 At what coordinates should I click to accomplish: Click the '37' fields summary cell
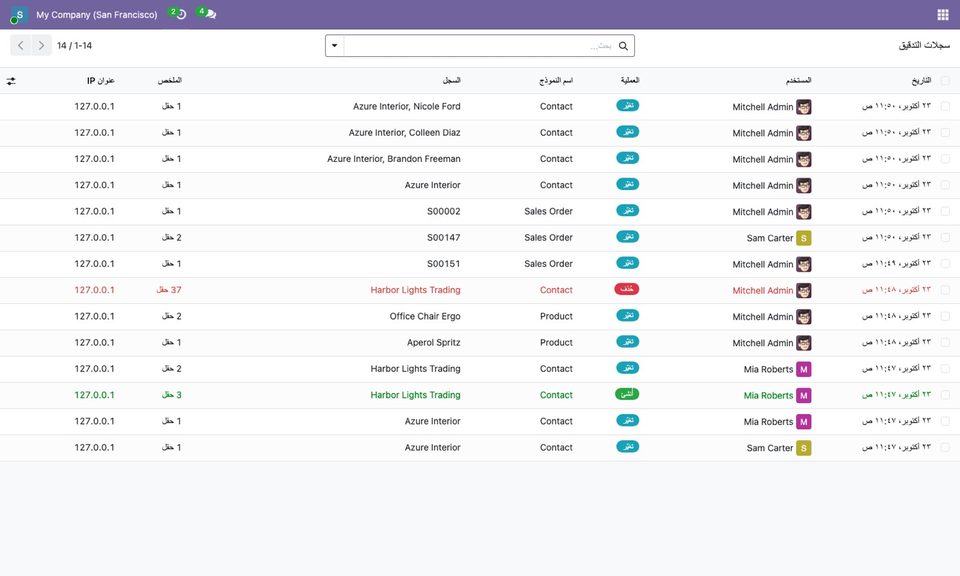(169, 290)
